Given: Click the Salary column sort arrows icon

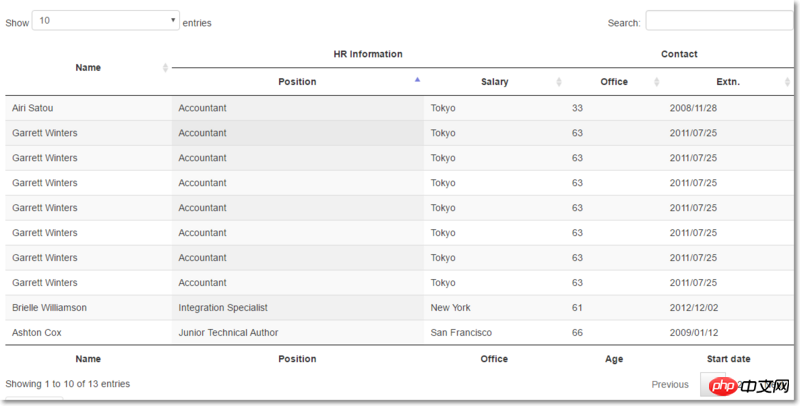Looking at the screenshot, I should pos(559,82).
